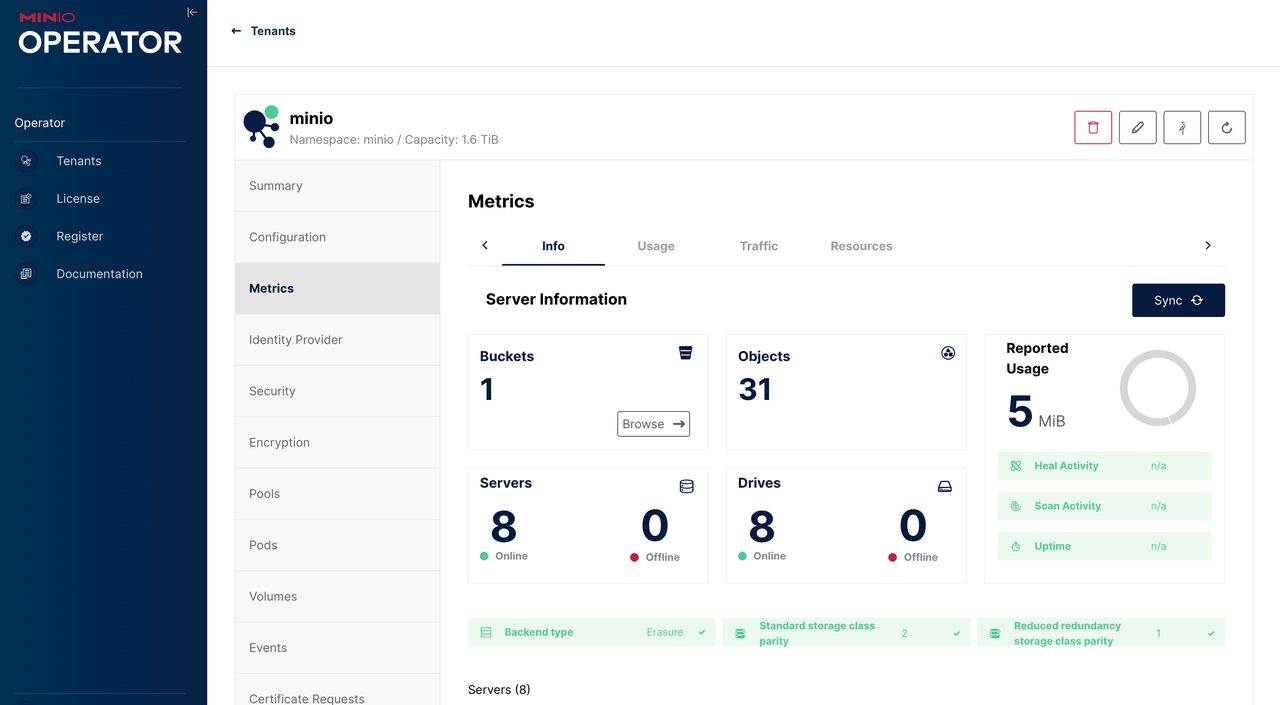Click the Sync button

click(1178, 300)
